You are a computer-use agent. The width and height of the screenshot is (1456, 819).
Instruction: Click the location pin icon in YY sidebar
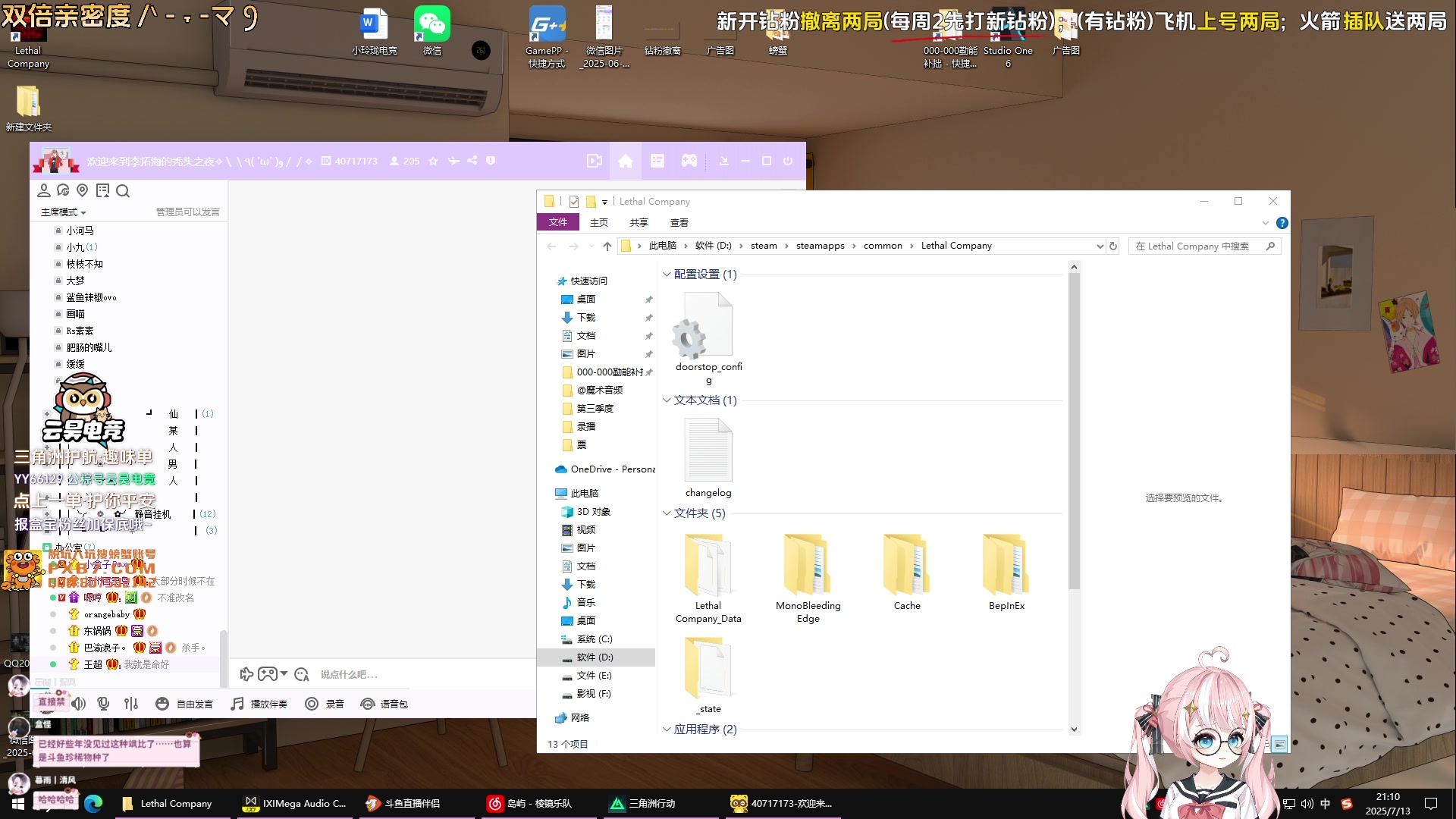pos(83,190)
